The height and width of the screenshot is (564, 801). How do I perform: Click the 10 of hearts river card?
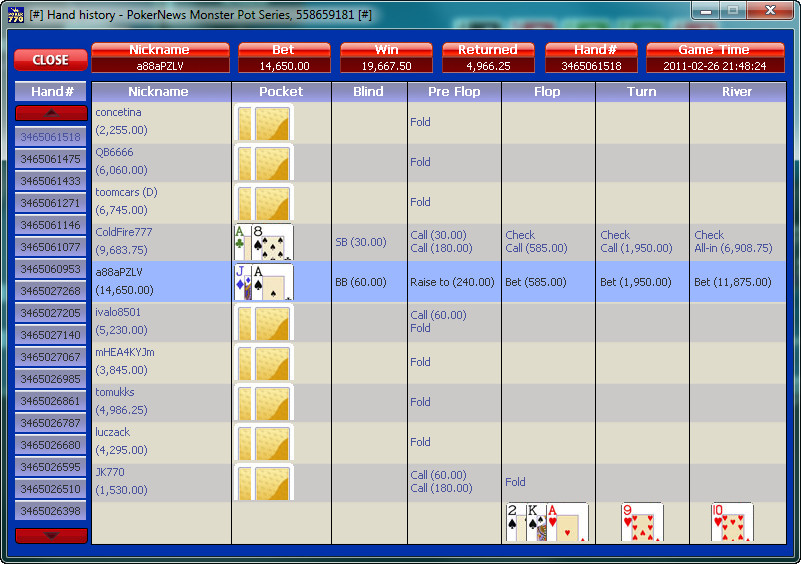point(732,522)
